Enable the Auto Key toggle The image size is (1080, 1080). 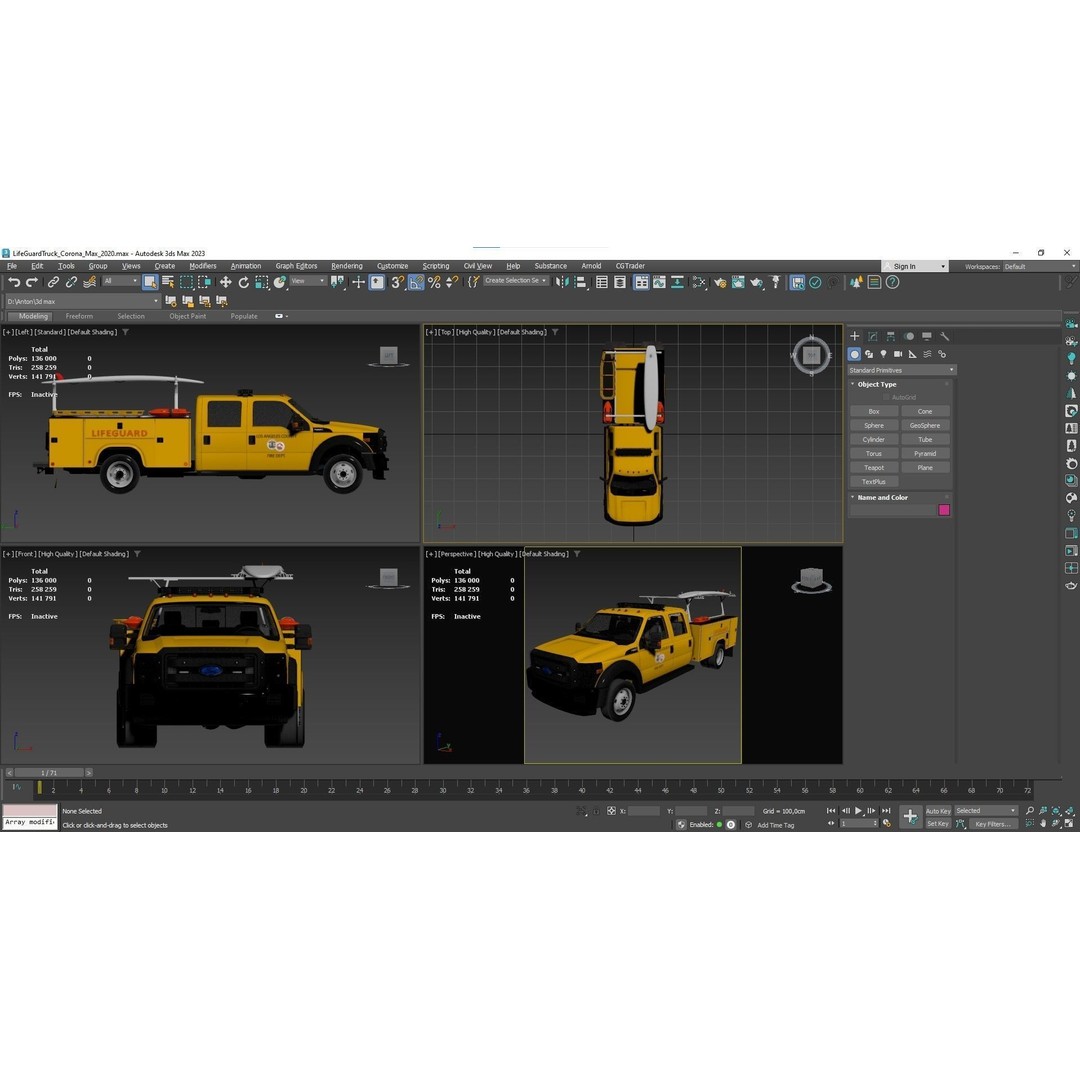click(x=938, y=811)
